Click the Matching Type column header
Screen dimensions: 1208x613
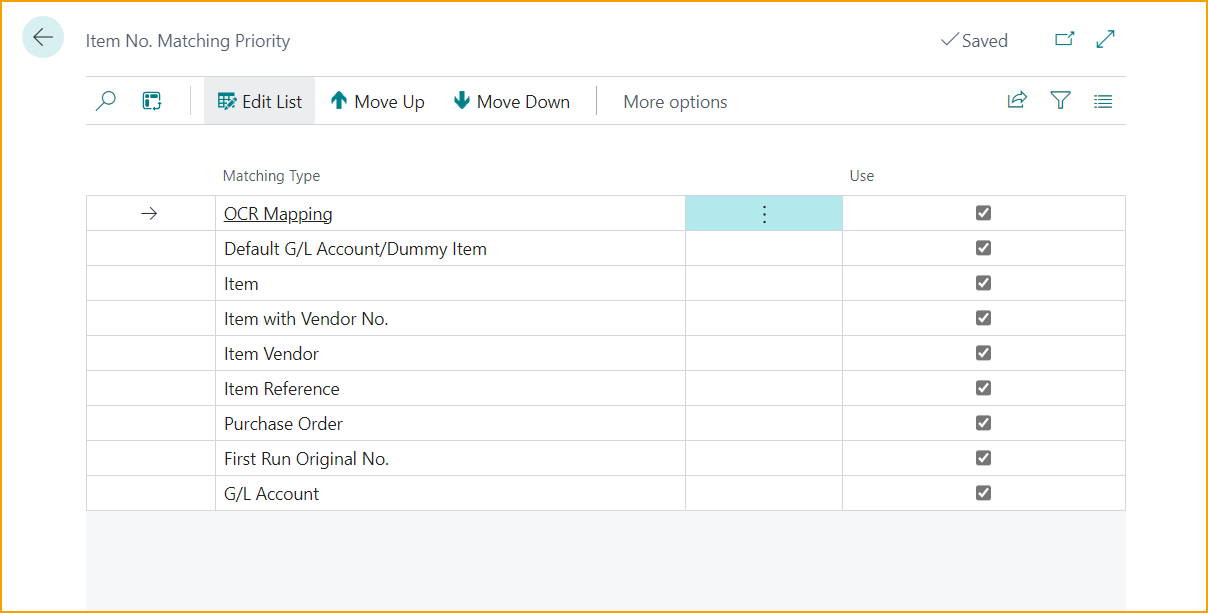point(271,176)
